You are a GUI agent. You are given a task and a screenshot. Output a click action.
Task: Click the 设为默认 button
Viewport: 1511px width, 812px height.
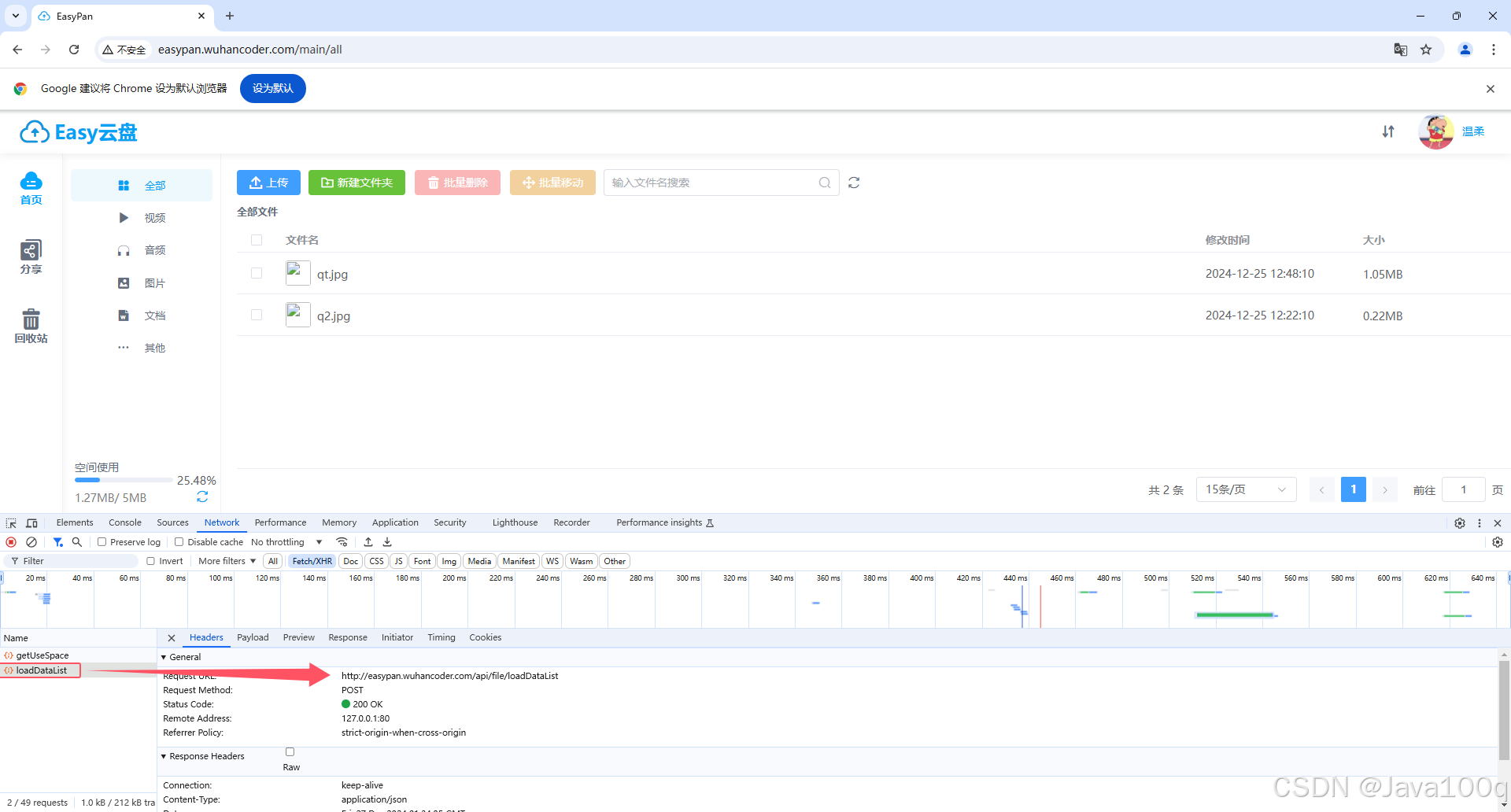273,88
